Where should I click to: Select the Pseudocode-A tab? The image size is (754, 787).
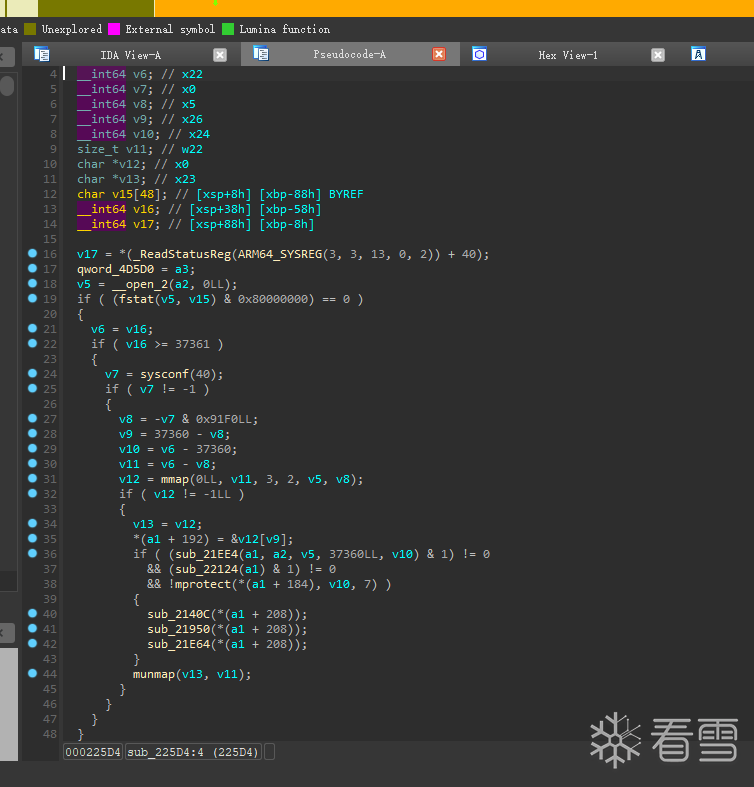pyautogui.click(x=349, y=54)
